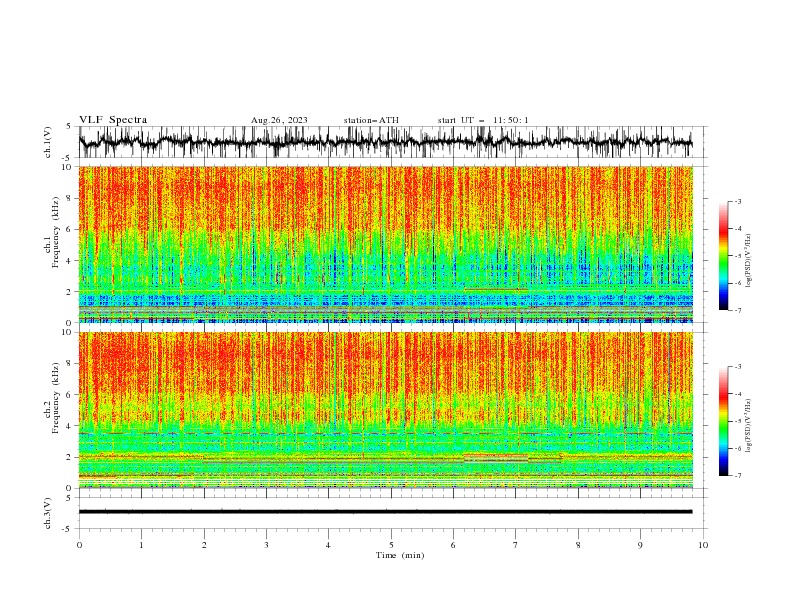Click inside the ch.2 spectrogram panel

(x=386, y=410)
